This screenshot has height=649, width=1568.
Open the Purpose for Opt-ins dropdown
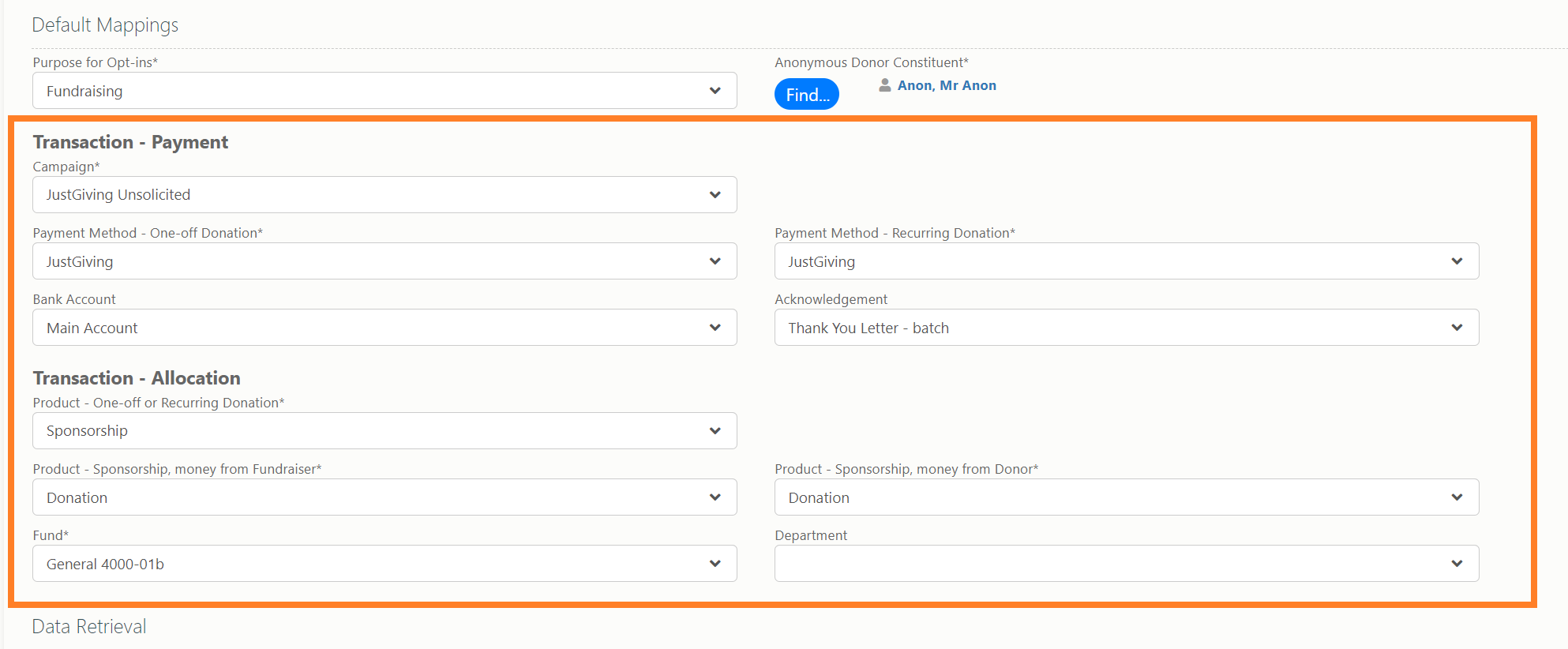point(384,91)
